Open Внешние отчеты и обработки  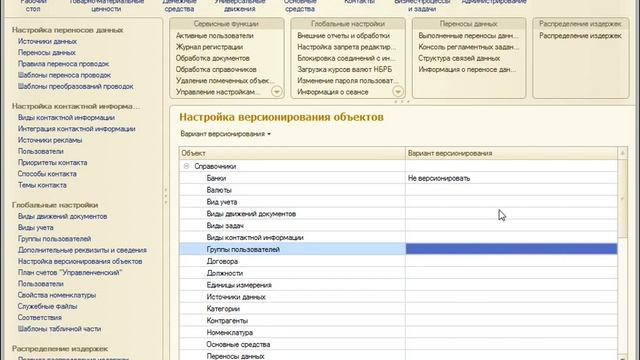(344, 36)
